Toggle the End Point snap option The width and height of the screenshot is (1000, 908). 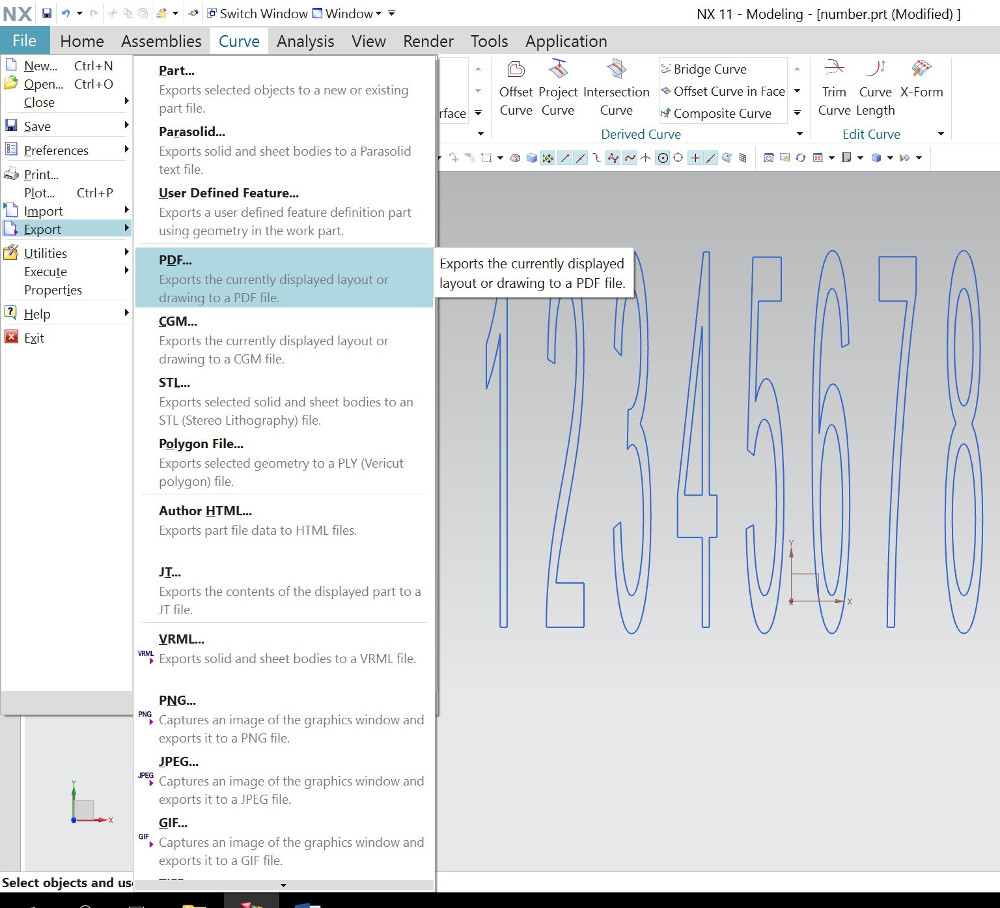pyautogui.click(x=564, y=157)
